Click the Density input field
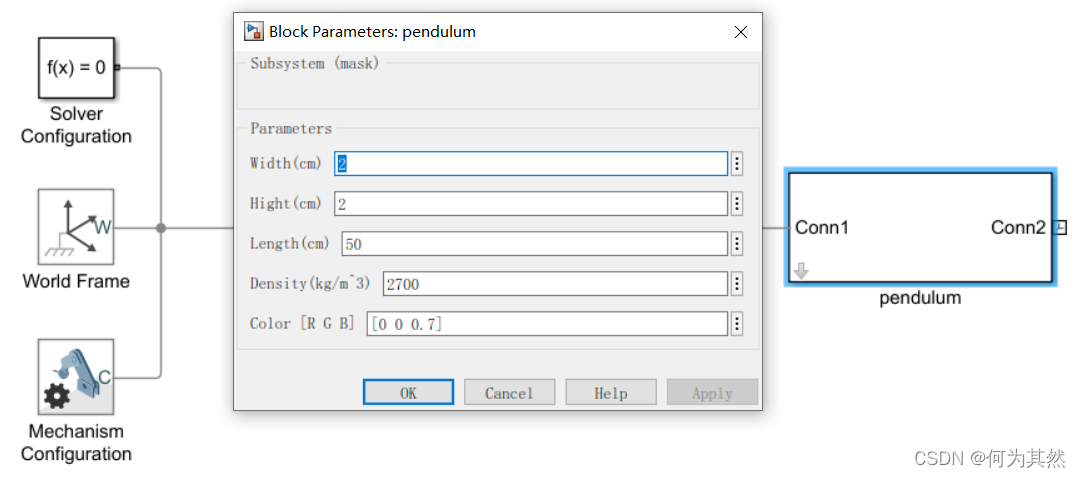The image size is (1081, 478). pos(554,284)
